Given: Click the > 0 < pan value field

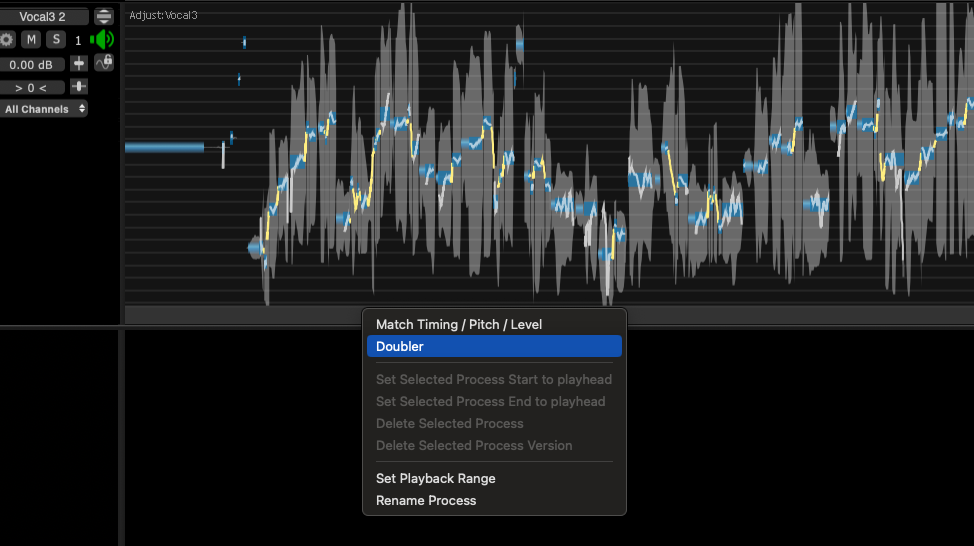Looking at the screenshot, I should pyautogui.click(x=32, y=88).
